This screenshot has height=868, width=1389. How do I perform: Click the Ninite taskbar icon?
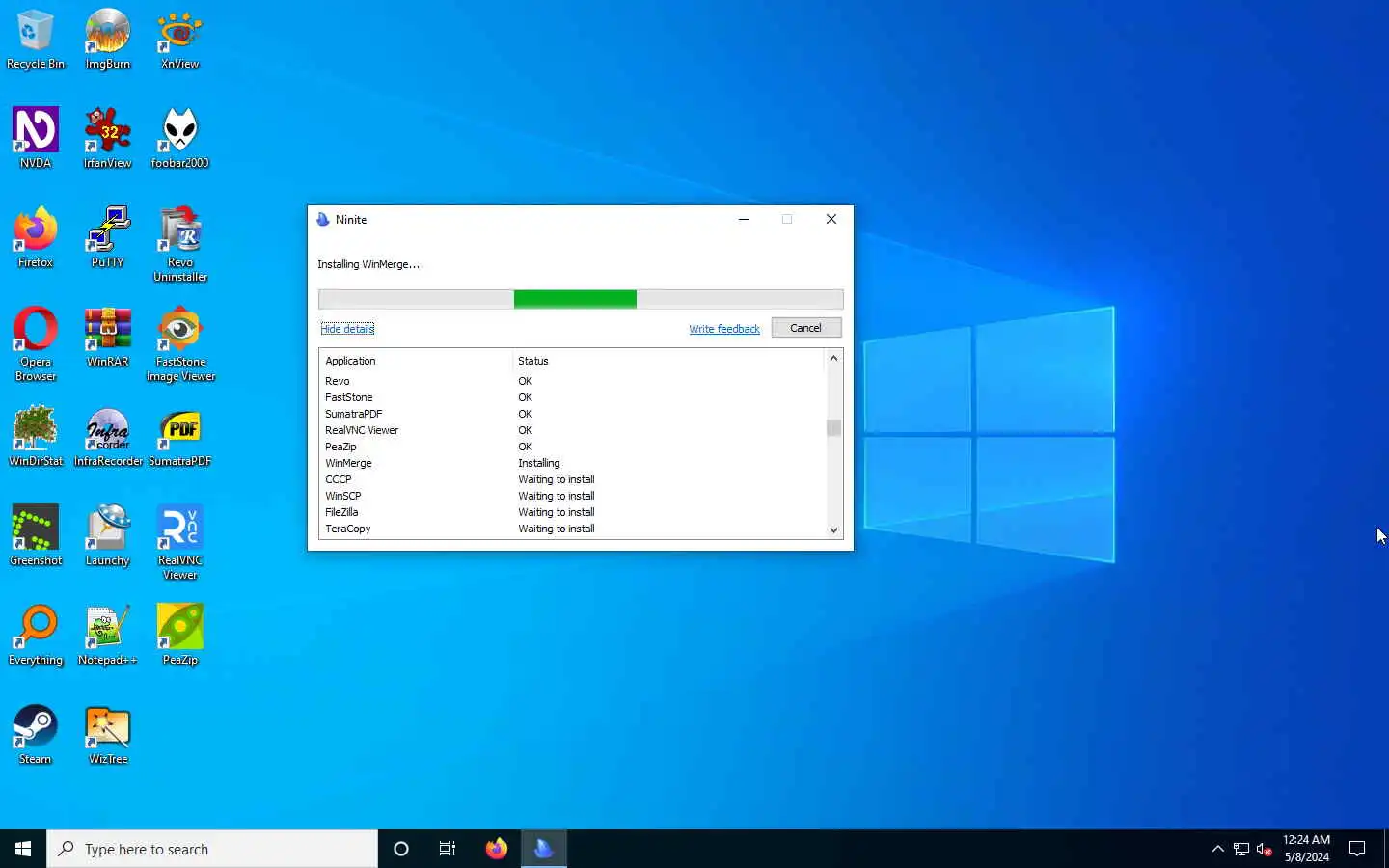tap(544, 849)
